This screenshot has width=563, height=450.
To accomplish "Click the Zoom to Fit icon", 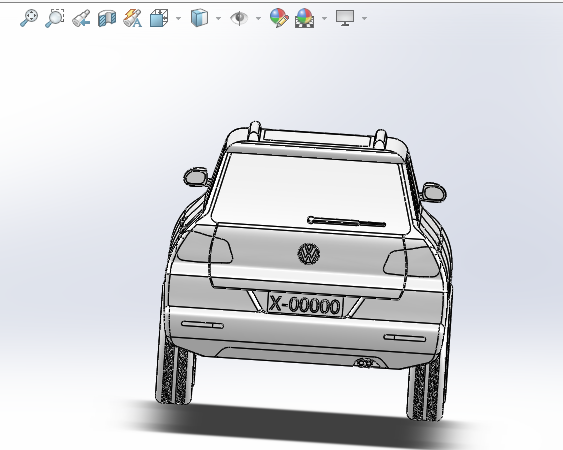I will pyautogui.click(x=29, y=18).
